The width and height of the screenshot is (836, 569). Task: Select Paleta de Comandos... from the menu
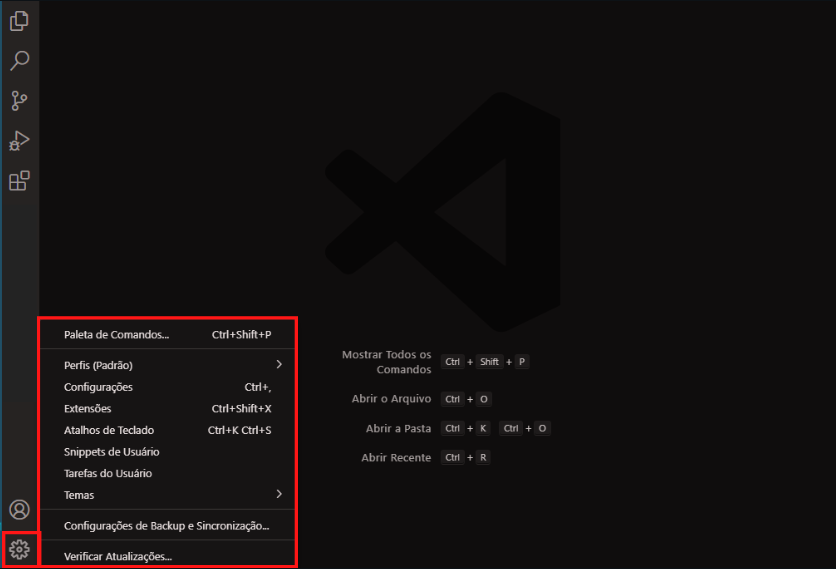pyautogui.click(x=116, y=335)
